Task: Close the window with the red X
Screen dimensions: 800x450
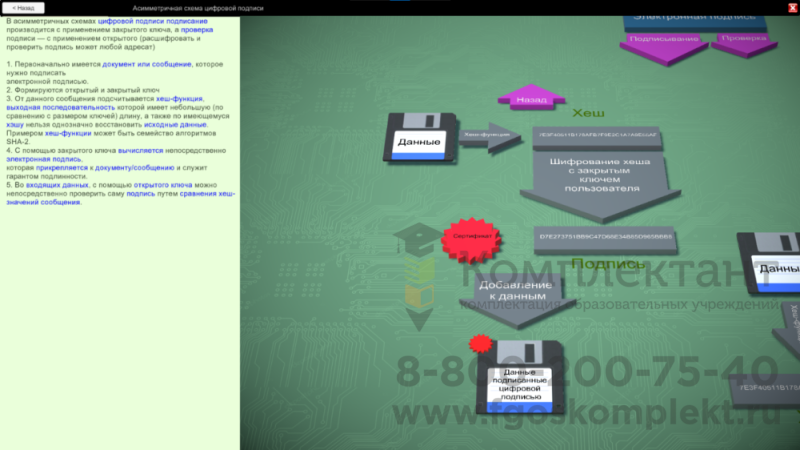Action: click(x=792, y=7)
